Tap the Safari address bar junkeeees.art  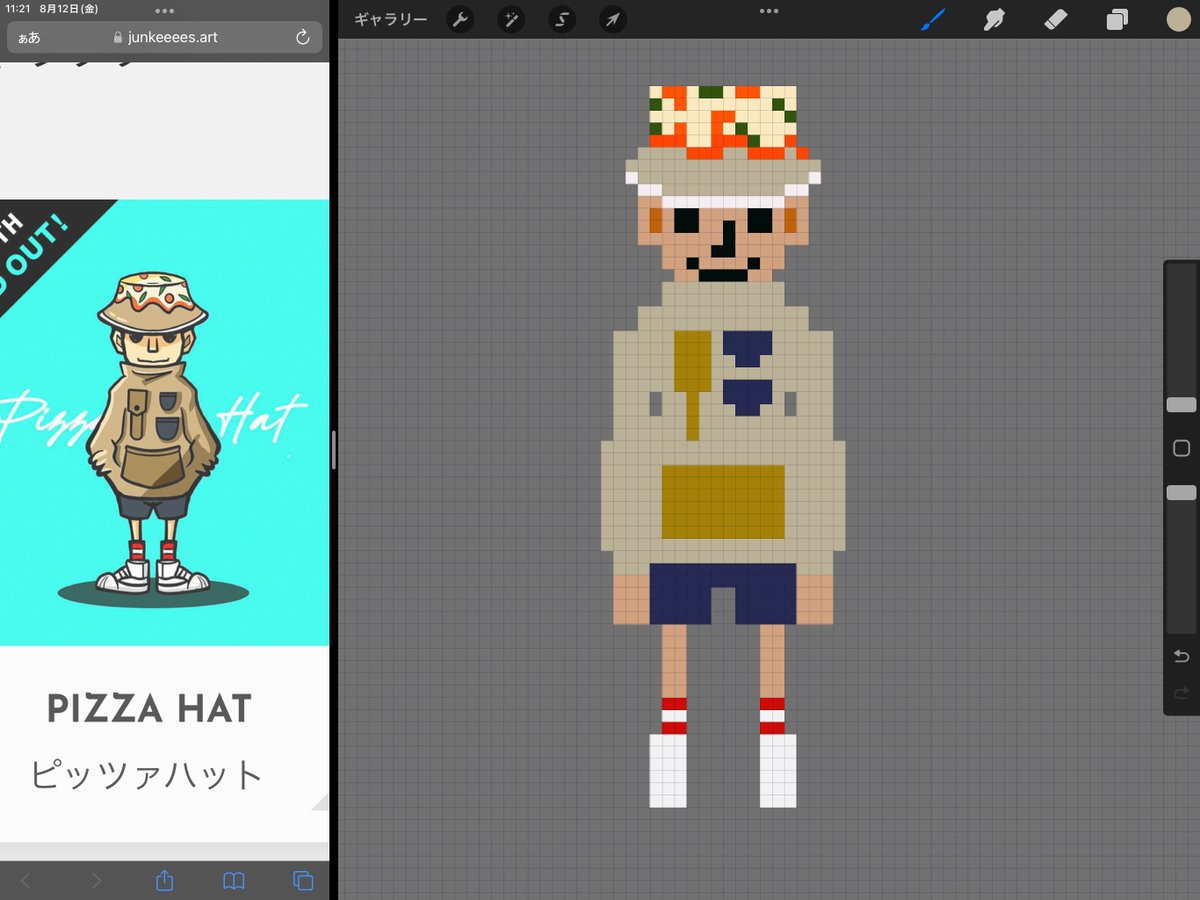pyautogui.click(x=165, y=37)
